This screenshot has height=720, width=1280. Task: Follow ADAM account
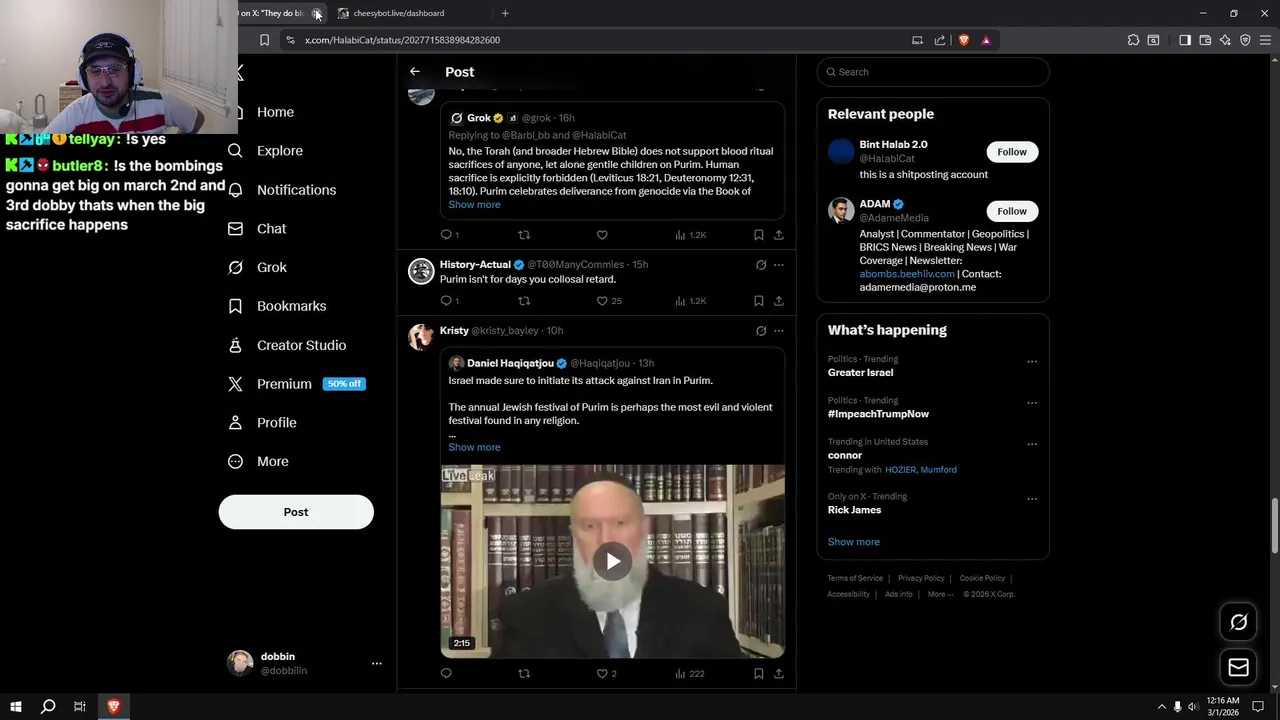1012,211
